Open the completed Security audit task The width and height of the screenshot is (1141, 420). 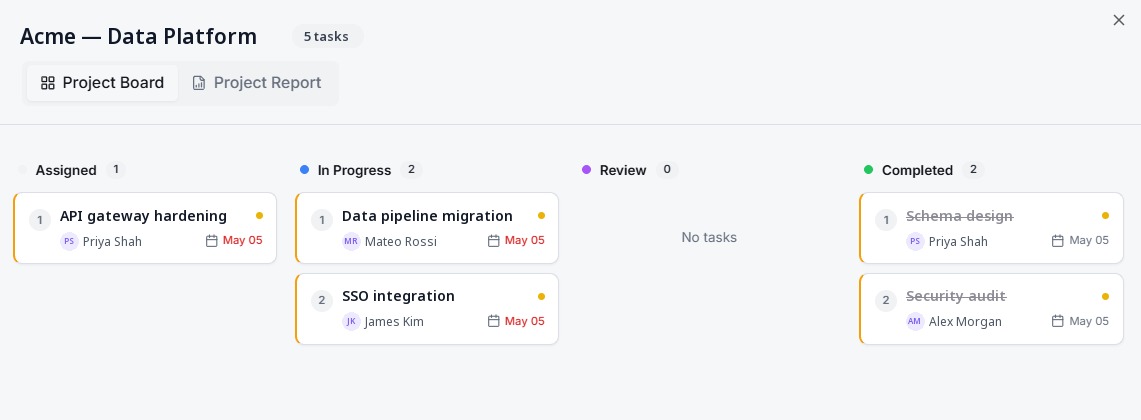click(991, 309)
